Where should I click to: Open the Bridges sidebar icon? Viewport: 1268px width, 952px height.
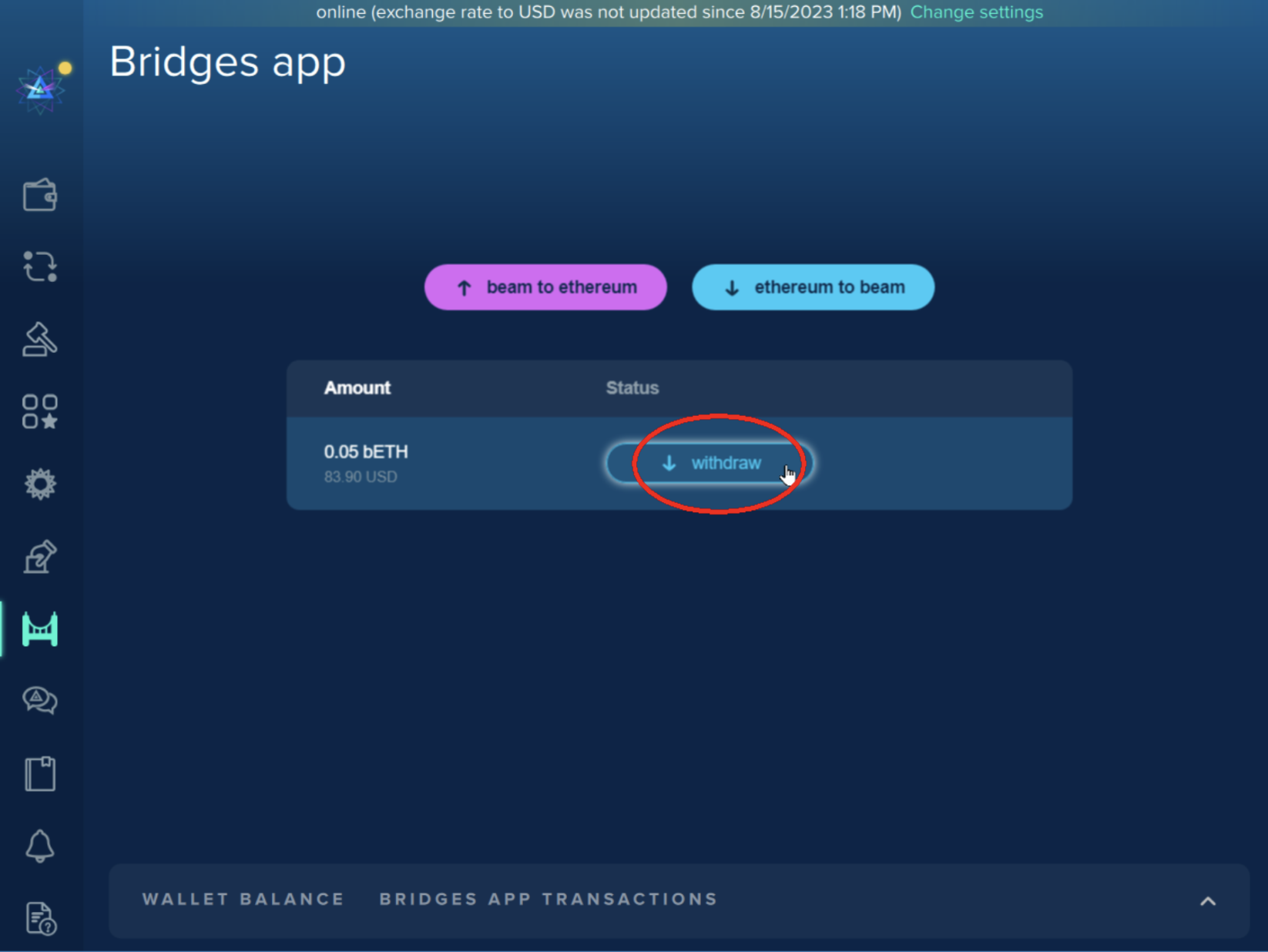pos(40,628)
